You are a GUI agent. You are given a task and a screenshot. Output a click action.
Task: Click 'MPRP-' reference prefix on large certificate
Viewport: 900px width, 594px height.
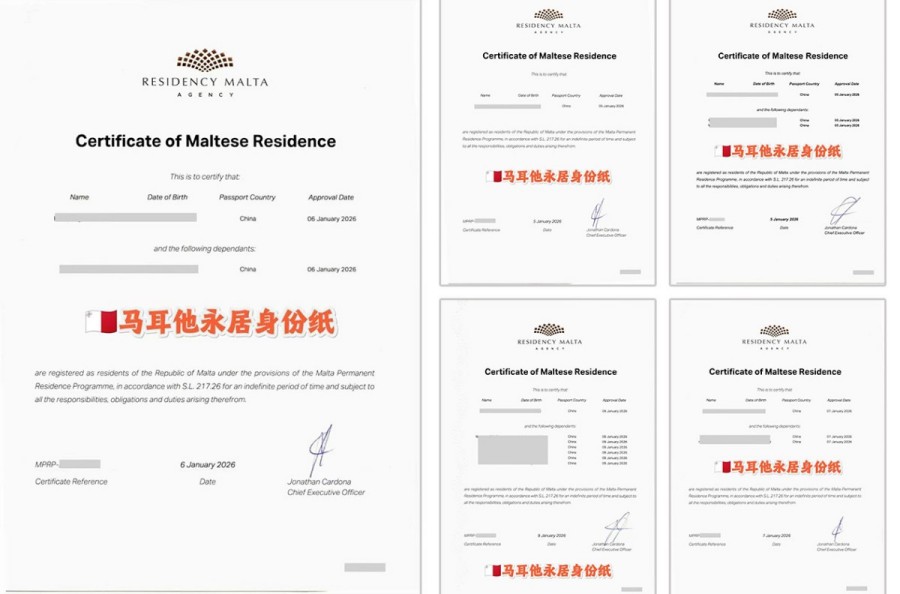tap(46, 464)
